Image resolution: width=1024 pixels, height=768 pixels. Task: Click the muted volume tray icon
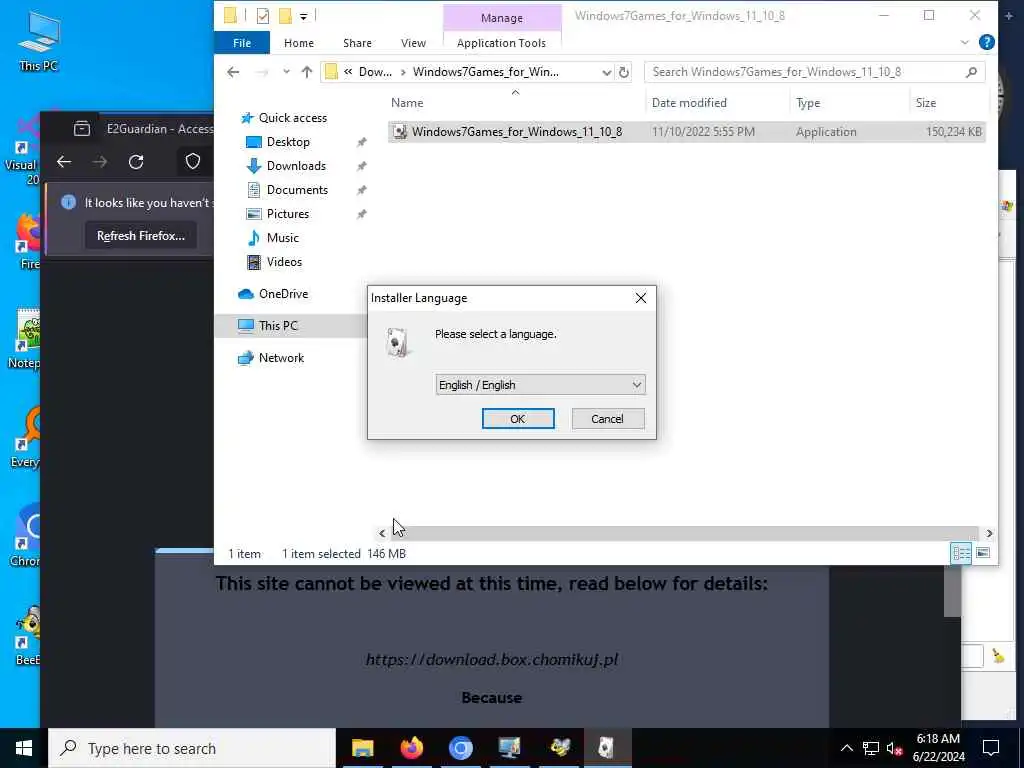click(895, 748)
